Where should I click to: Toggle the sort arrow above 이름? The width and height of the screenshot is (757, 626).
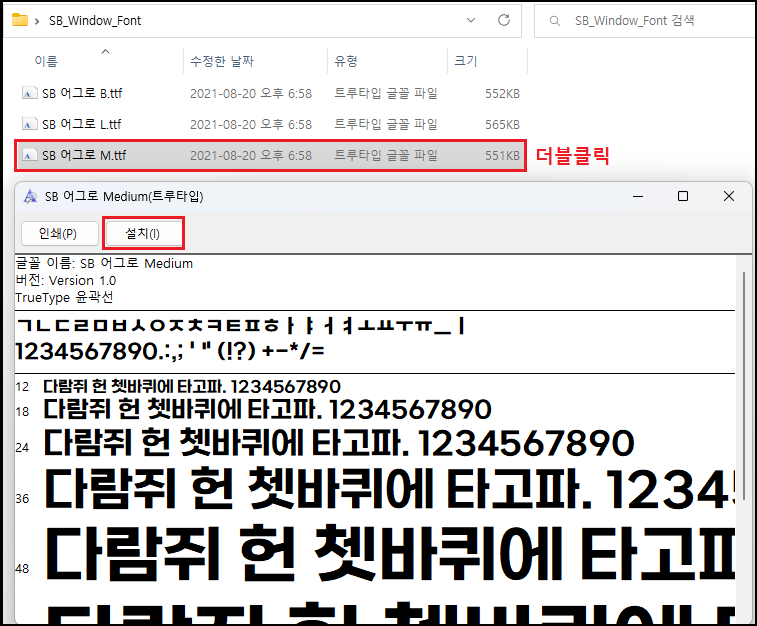coord(105,51)
